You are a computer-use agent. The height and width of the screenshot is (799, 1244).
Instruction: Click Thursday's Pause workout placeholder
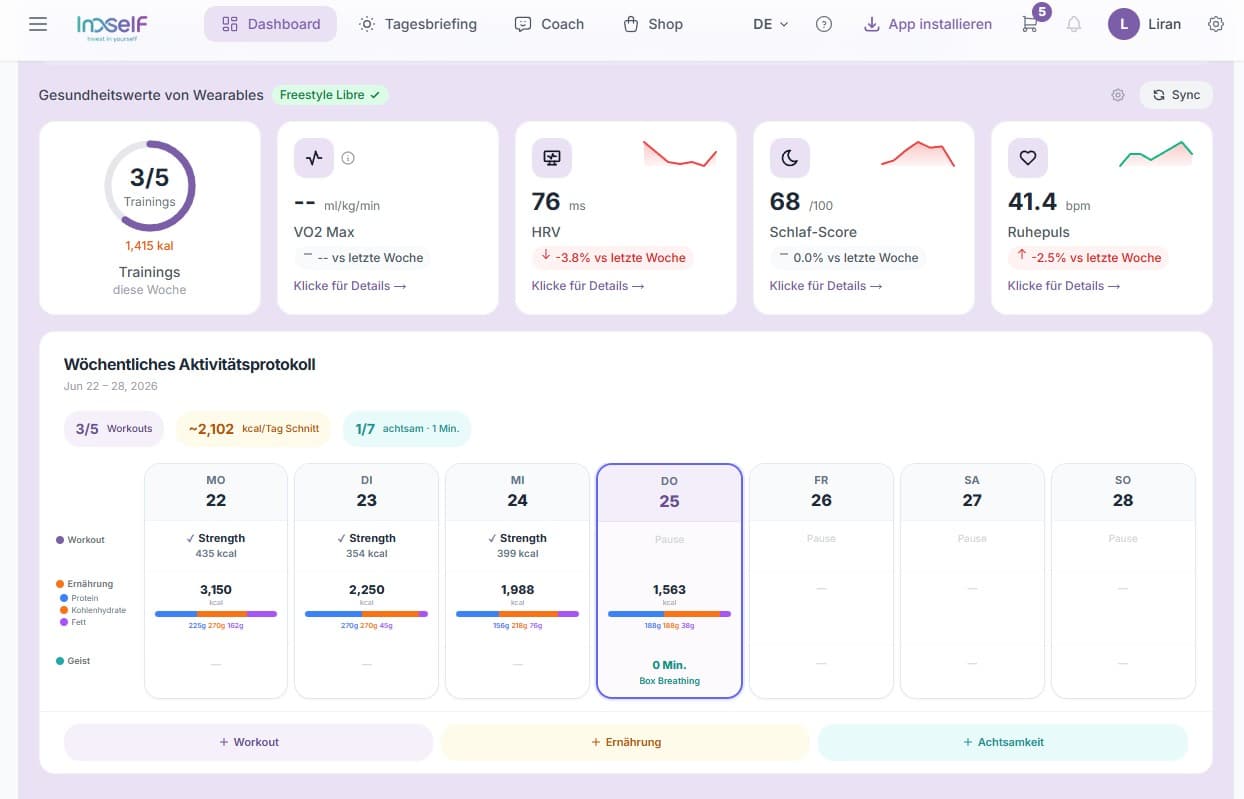669,539
